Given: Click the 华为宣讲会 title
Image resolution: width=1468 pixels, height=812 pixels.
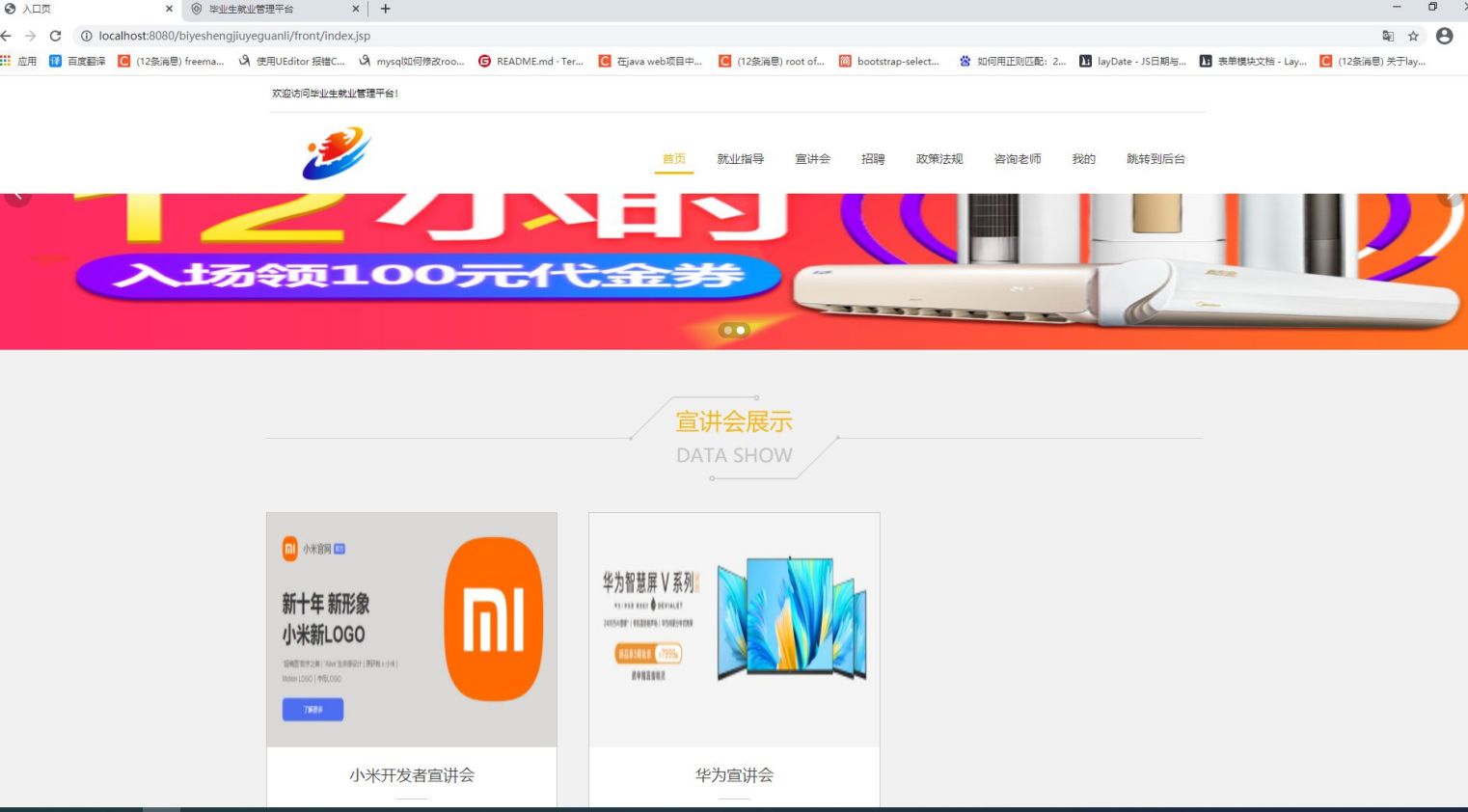Looking at the screenshot, I should (734, 775).
